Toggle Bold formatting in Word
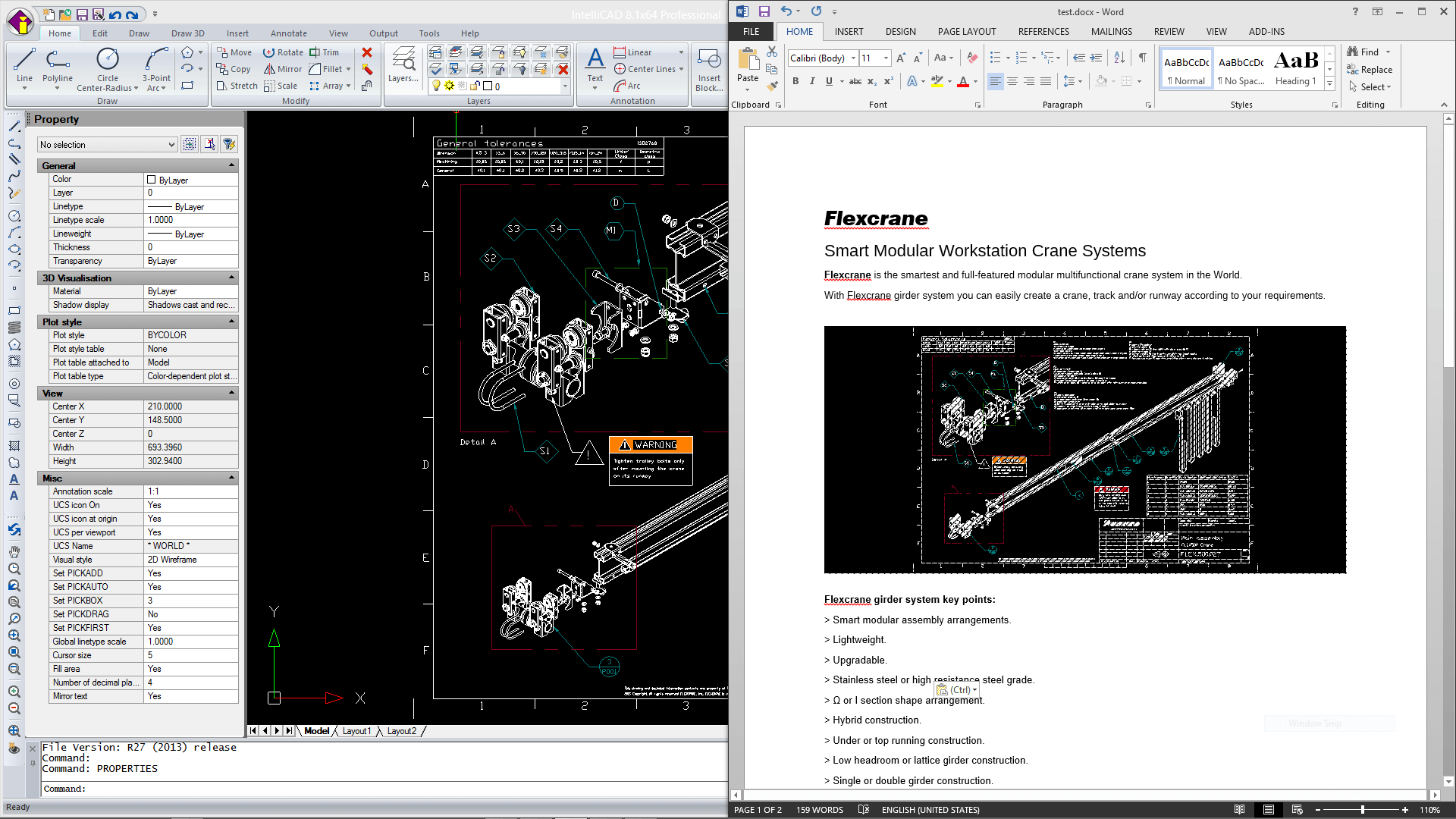Image resolution: width=1456 pixels, height=819 pixels. point(795,81)
